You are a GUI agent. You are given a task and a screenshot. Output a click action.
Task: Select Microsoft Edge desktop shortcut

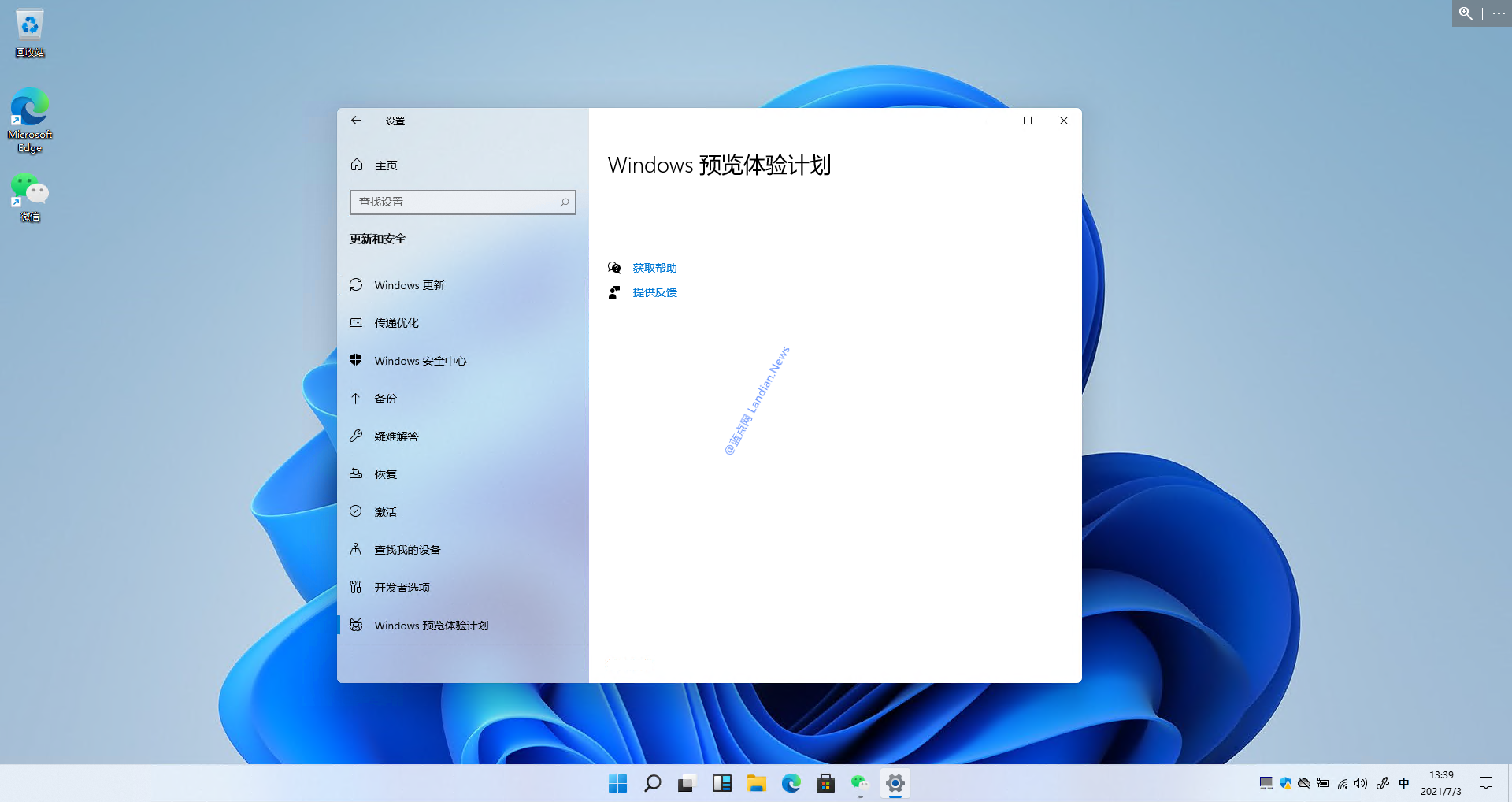pyautogui.click(x=30, y=121)
